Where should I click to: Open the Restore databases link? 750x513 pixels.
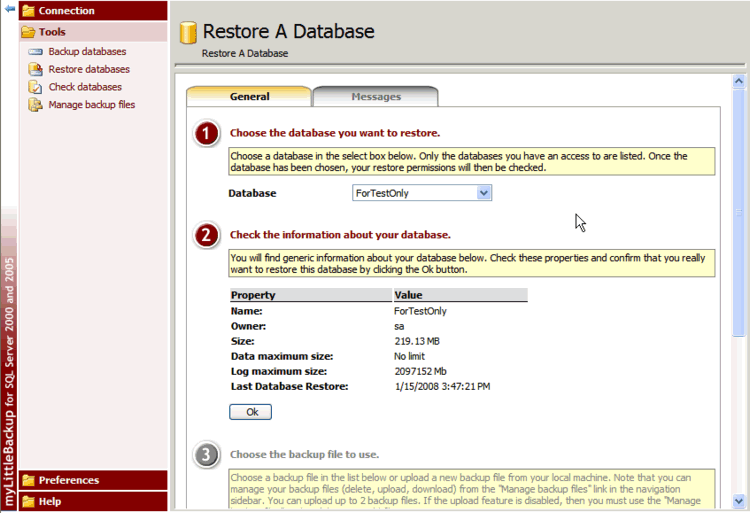[89, 69]
